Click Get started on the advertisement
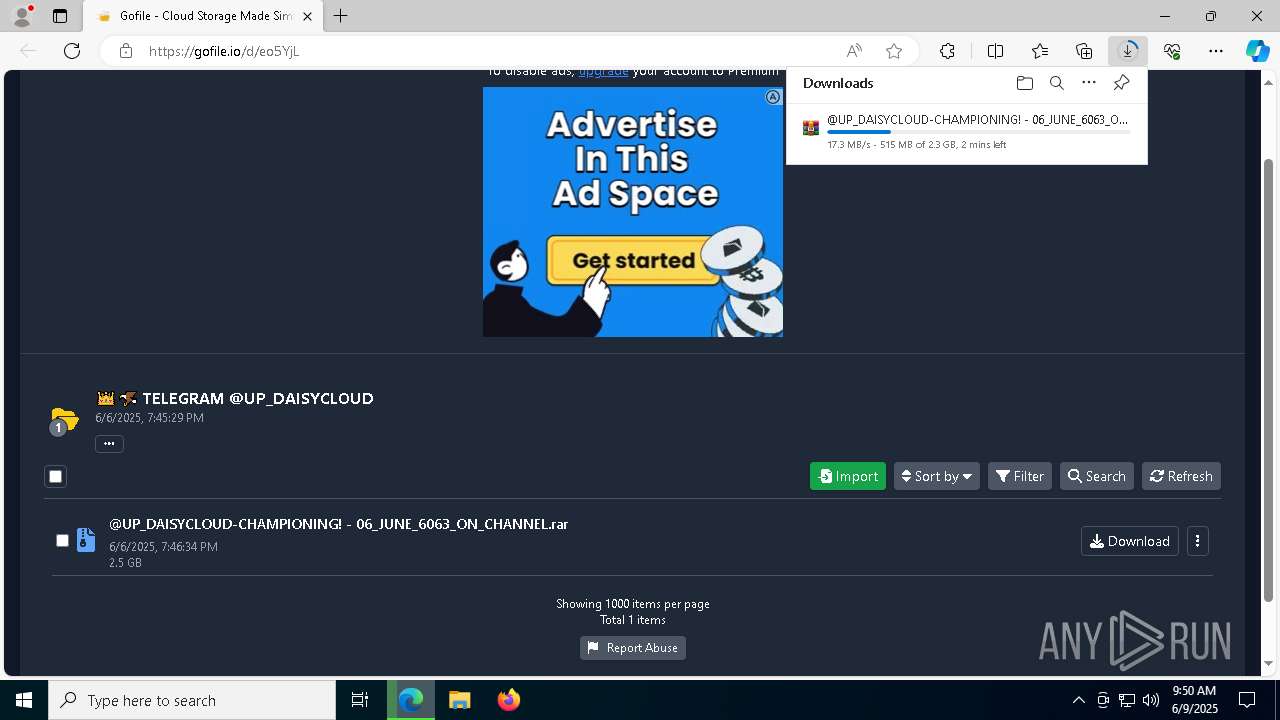This screenshot has height=720, width=1280. [633, 261]
